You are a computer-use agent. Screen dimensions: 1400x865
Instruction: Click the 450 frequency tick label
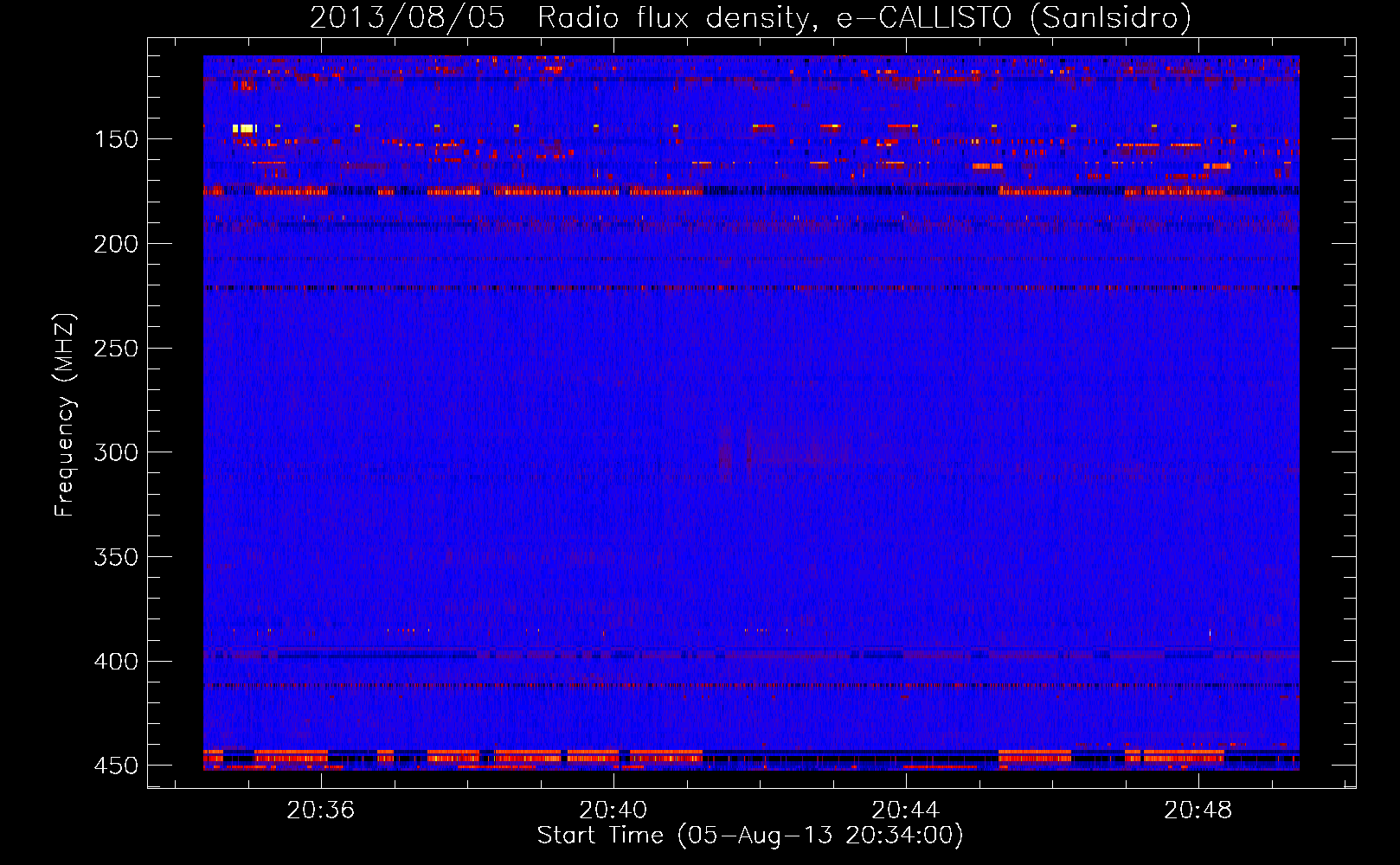click(116, 766)
